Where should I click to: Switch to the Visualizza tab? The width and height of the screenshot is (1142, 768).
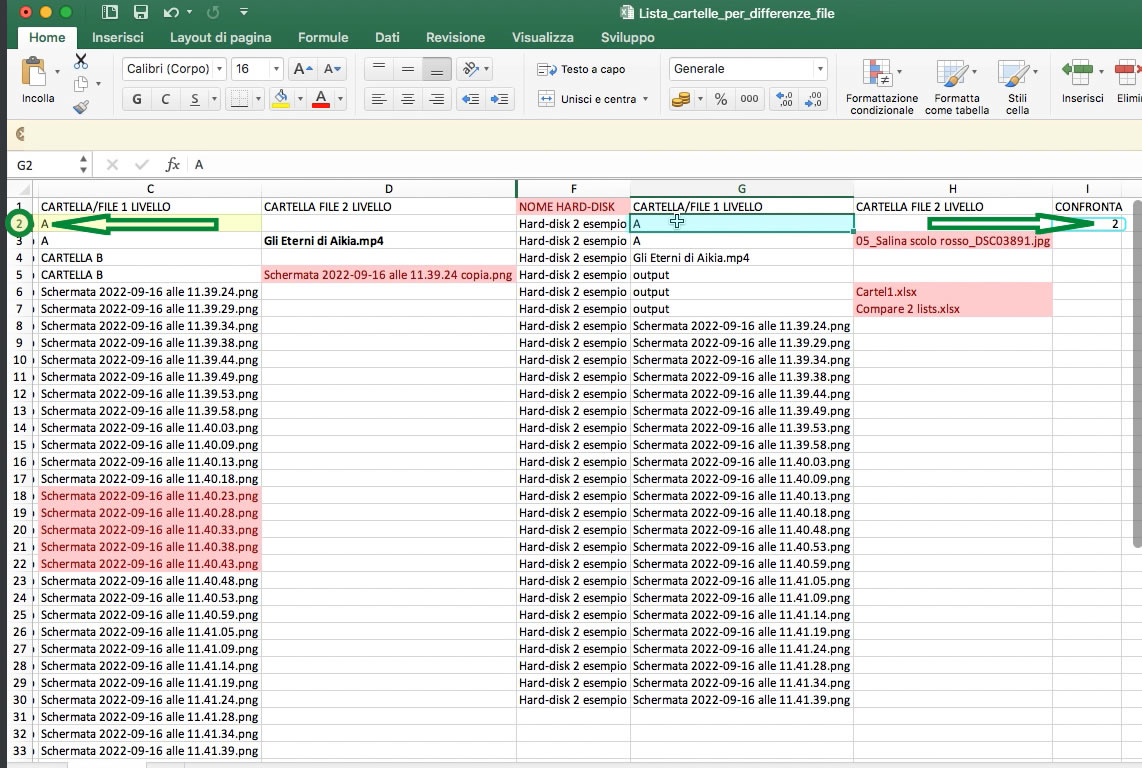[543, 37]
